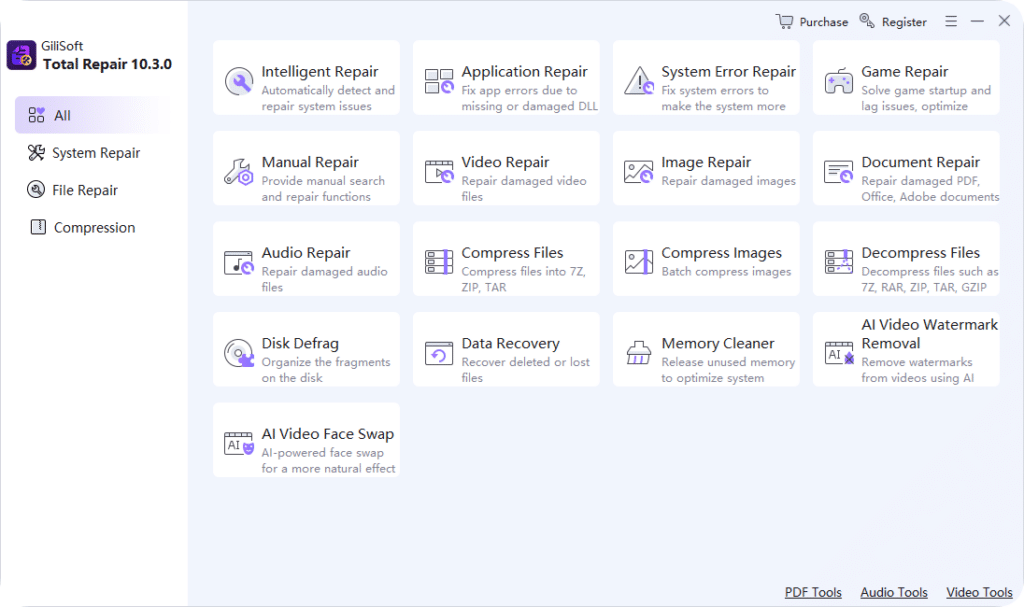The image size is (1024, 607).
Task: Select the Memory Cleaner broom icon
Action: point(639,353)
